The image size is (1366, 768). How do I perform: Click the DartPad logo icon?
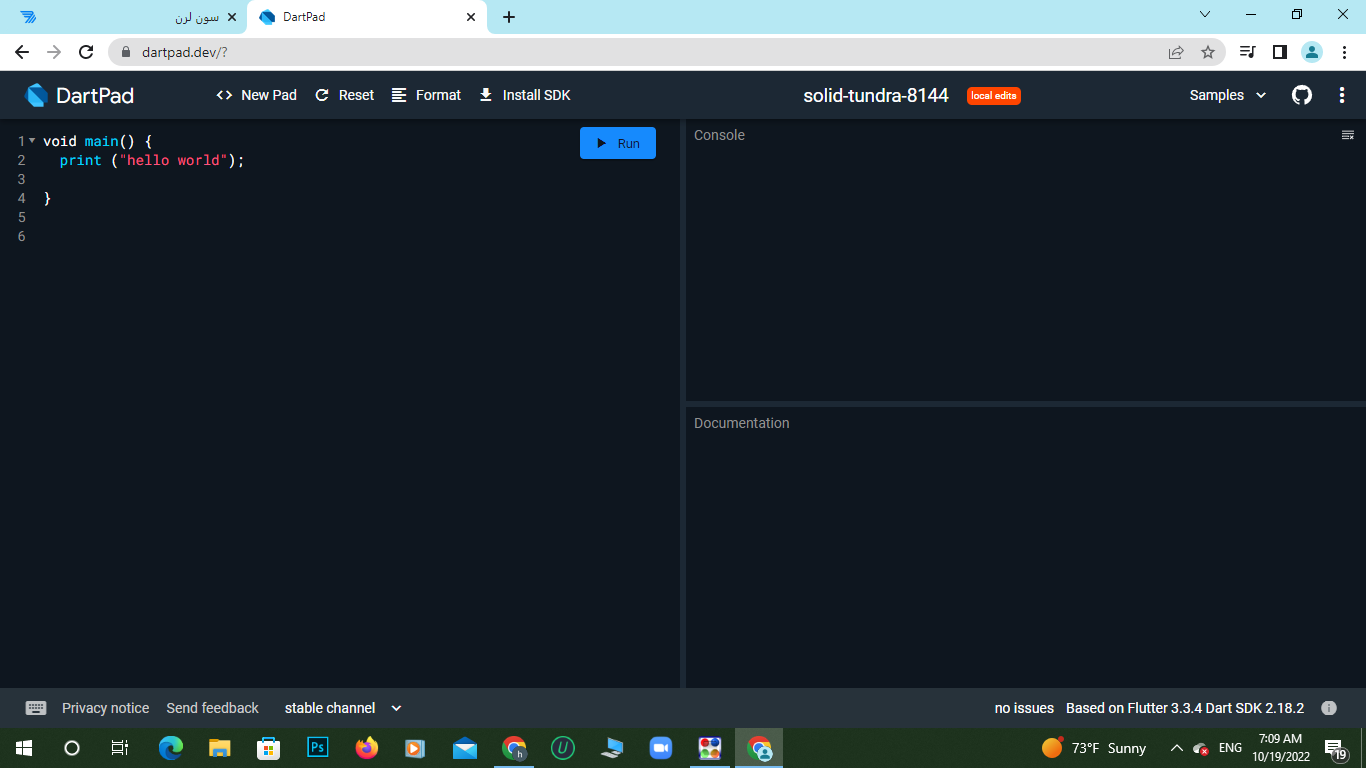point(37,95)
